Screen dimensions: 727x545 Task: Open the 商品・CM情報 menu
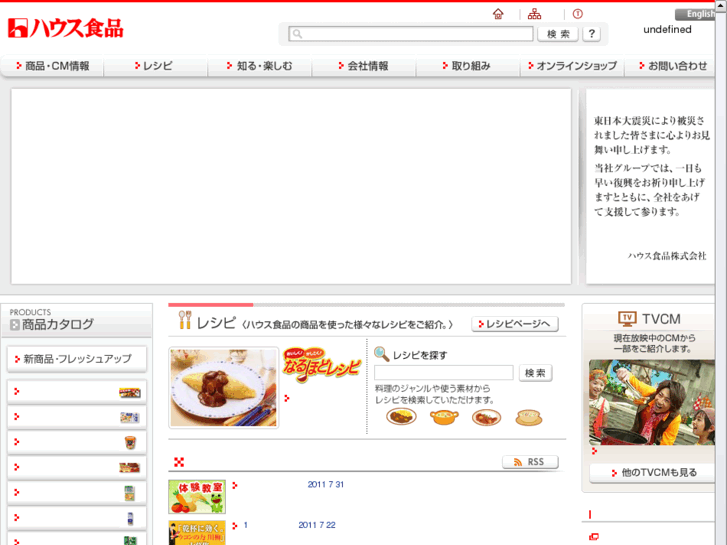(52, 66)
